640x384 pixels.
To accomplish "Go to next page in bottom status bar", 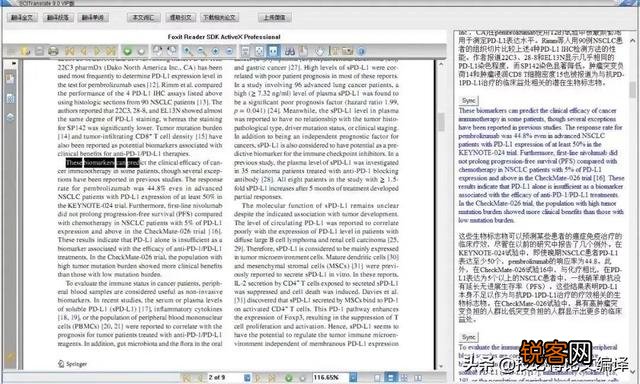I will (x=257, y=377).
